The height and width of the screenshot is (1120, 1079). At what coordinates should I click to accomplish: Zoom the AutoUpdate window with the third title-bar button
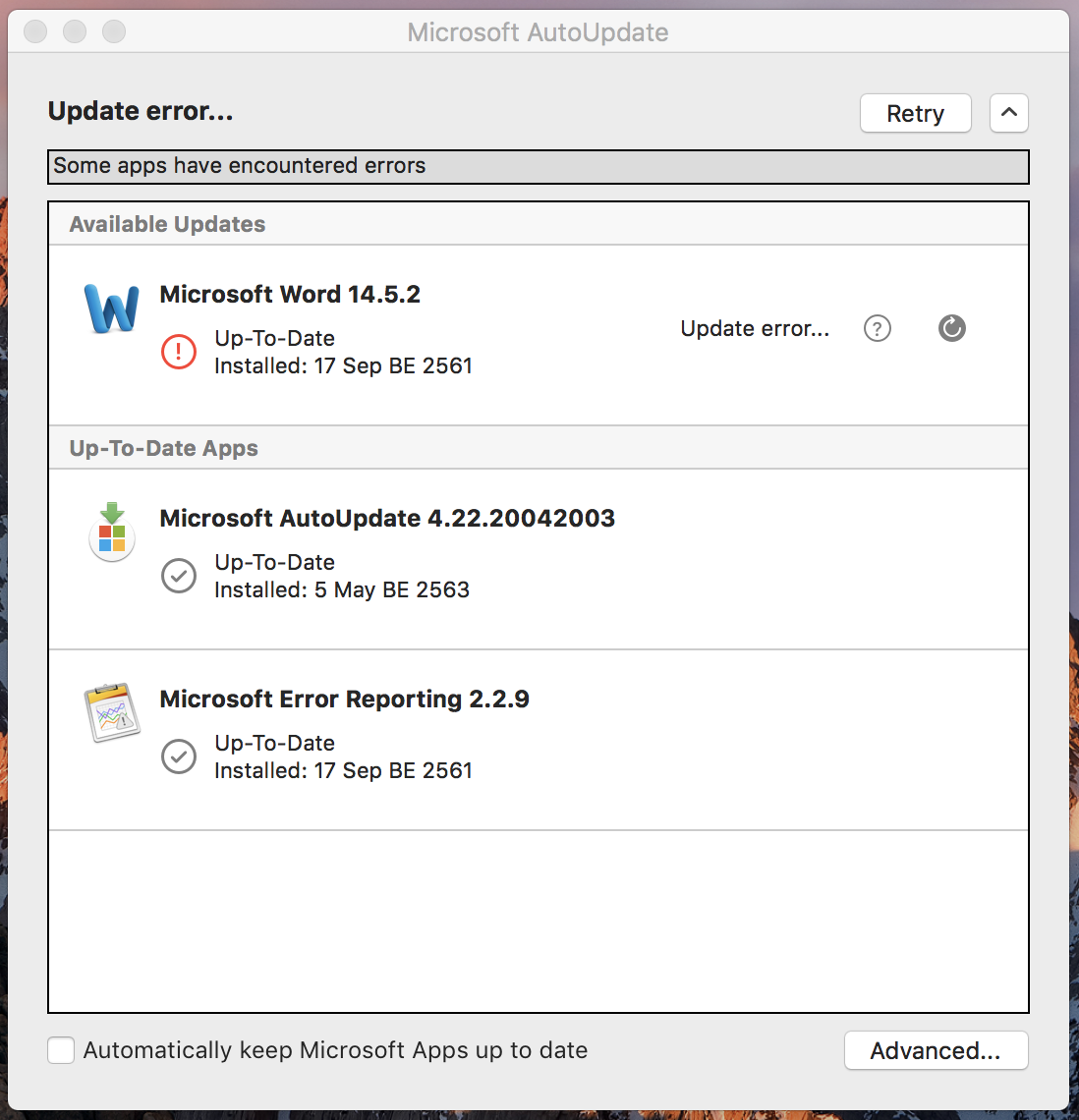(114, 31)
